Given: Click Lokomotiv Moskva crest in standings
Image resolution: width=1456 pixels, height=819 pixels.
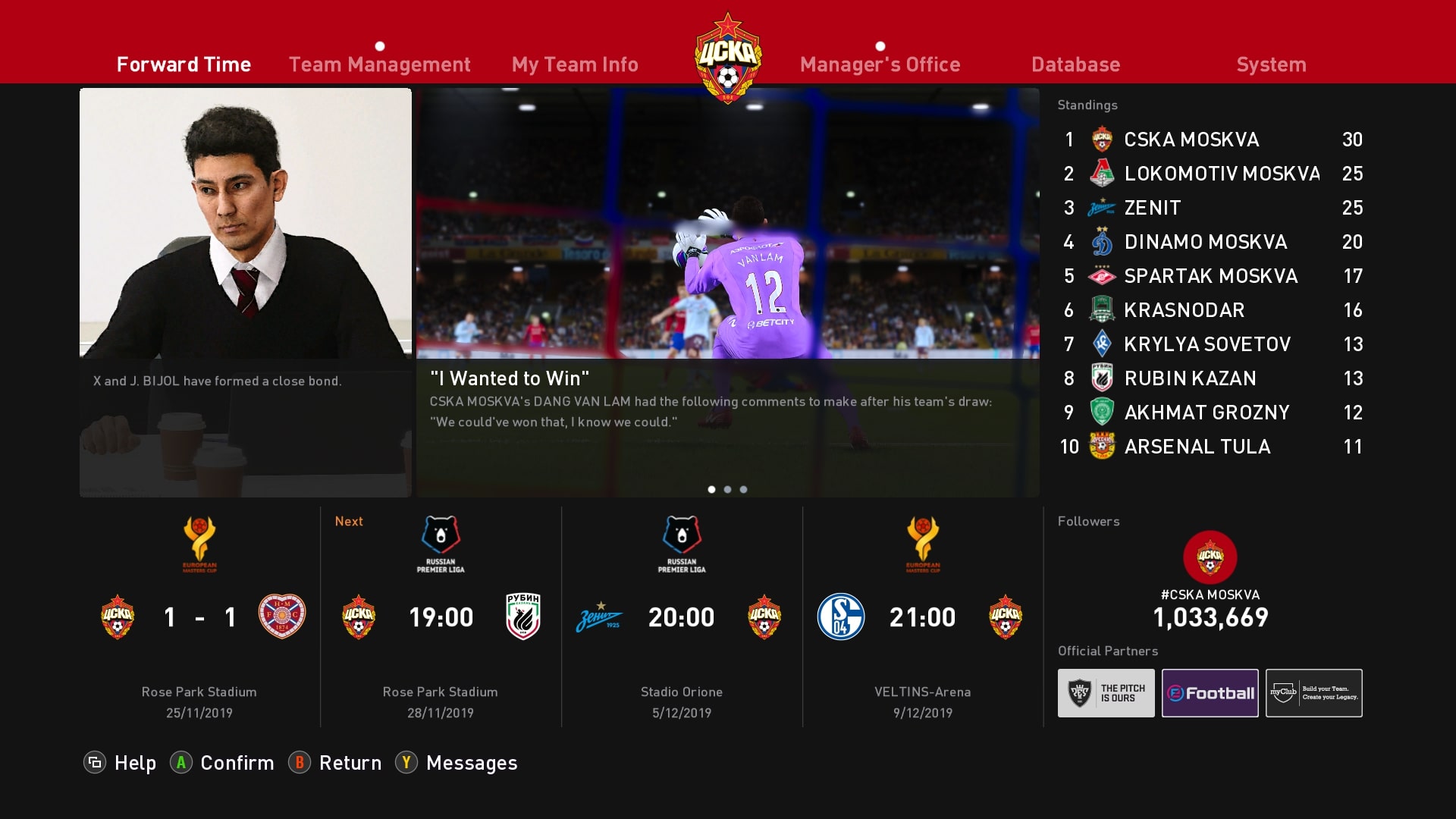Looking at the screenshot, I should 1102,174.
